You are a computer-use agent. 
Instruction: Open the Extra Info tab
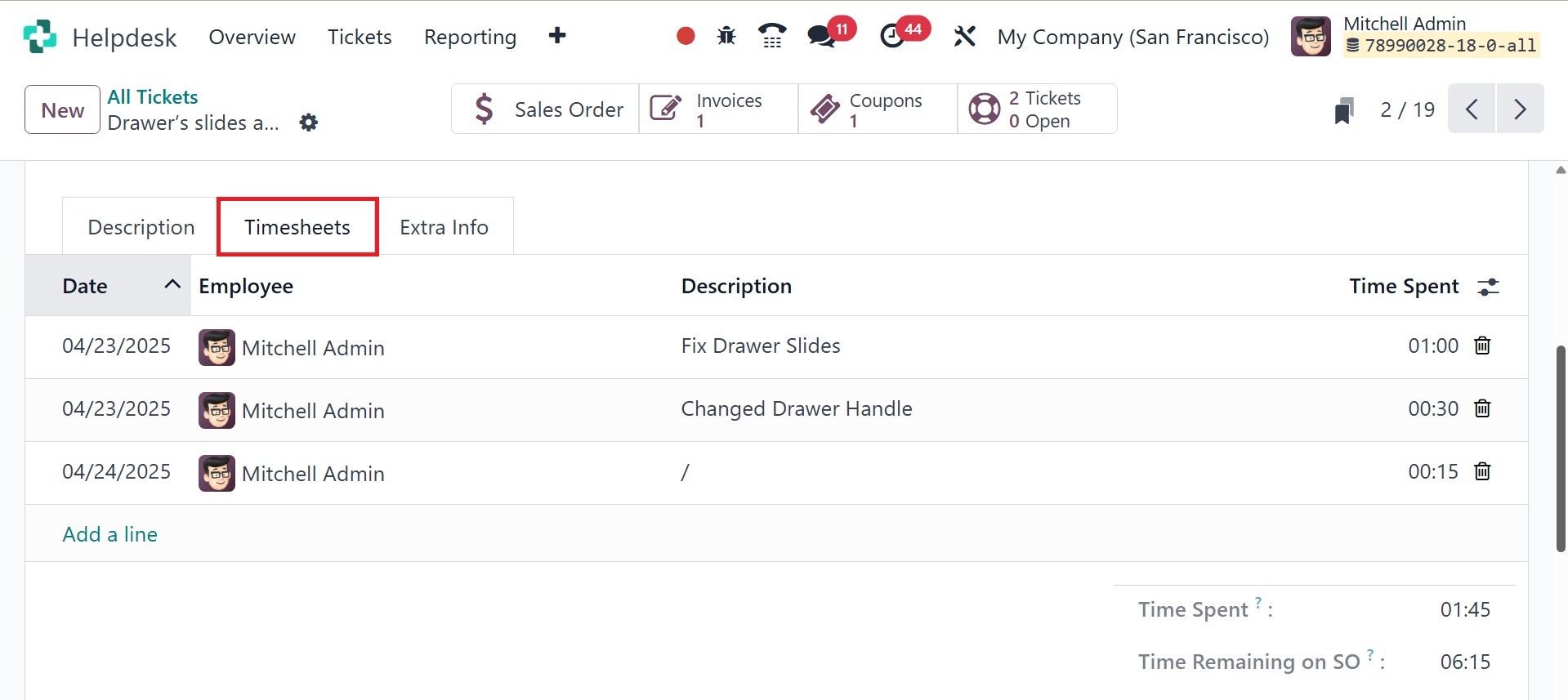tap(444, 227)
